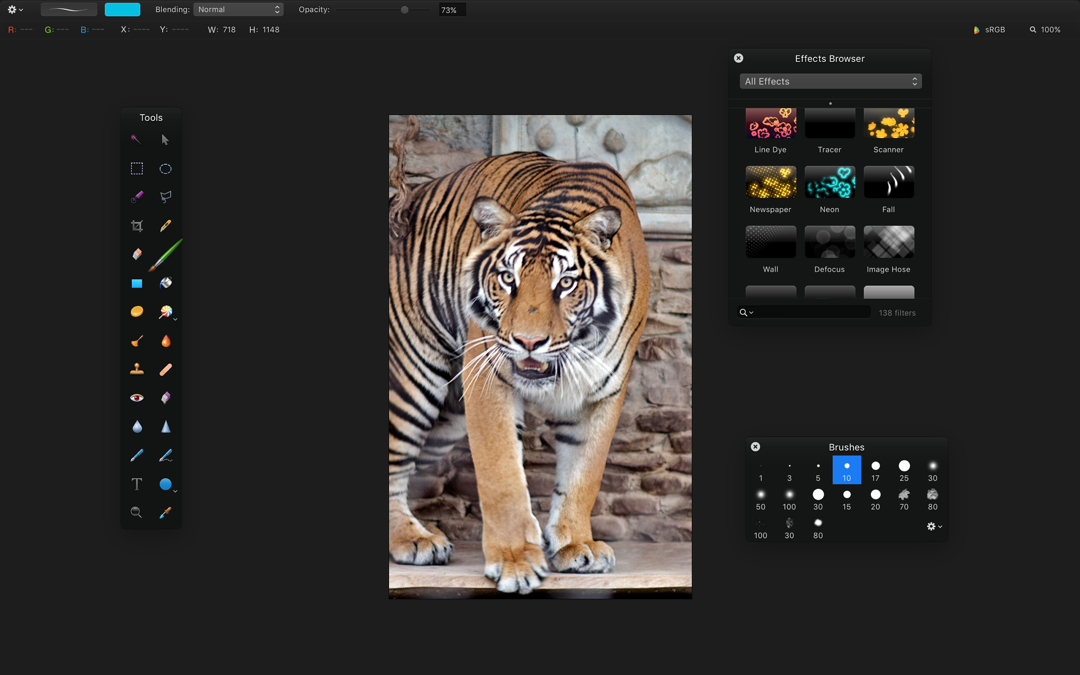Pick the yellow Pencil tool
This screenshot has width=1080, height=675.
tap(165, 226)
